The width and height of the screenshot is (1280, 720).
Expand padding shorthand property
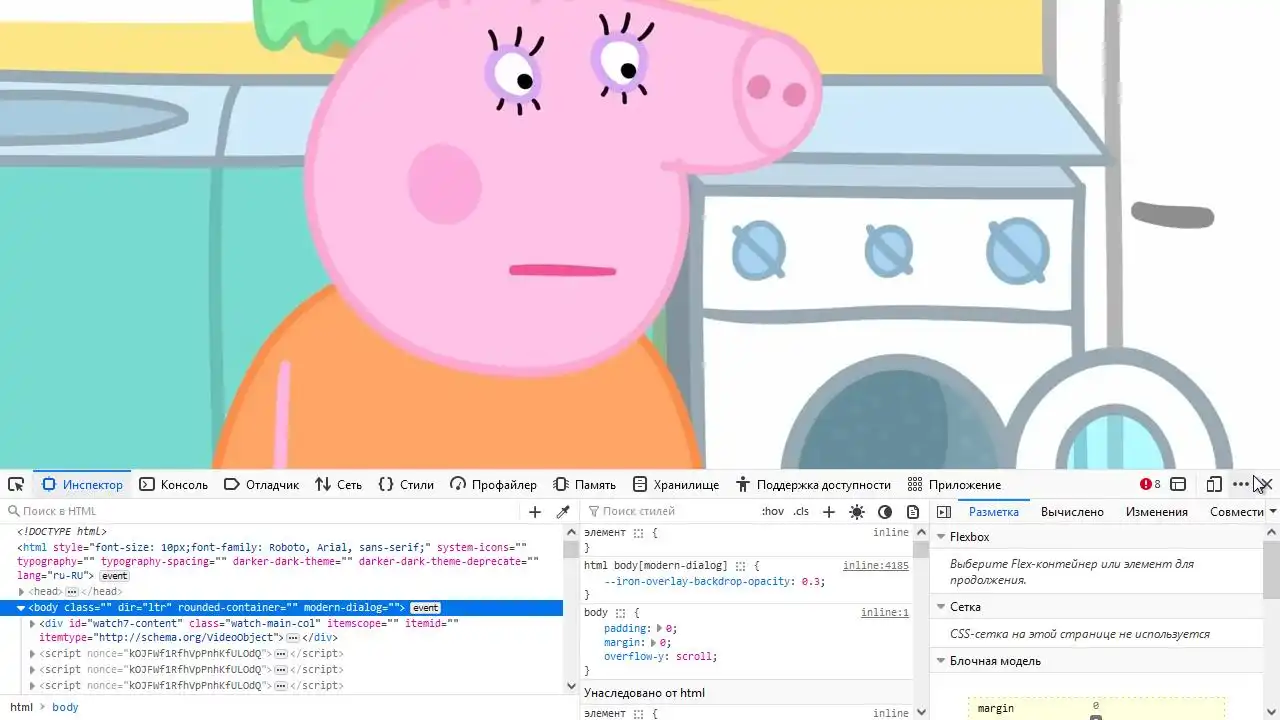coord(659,629)
